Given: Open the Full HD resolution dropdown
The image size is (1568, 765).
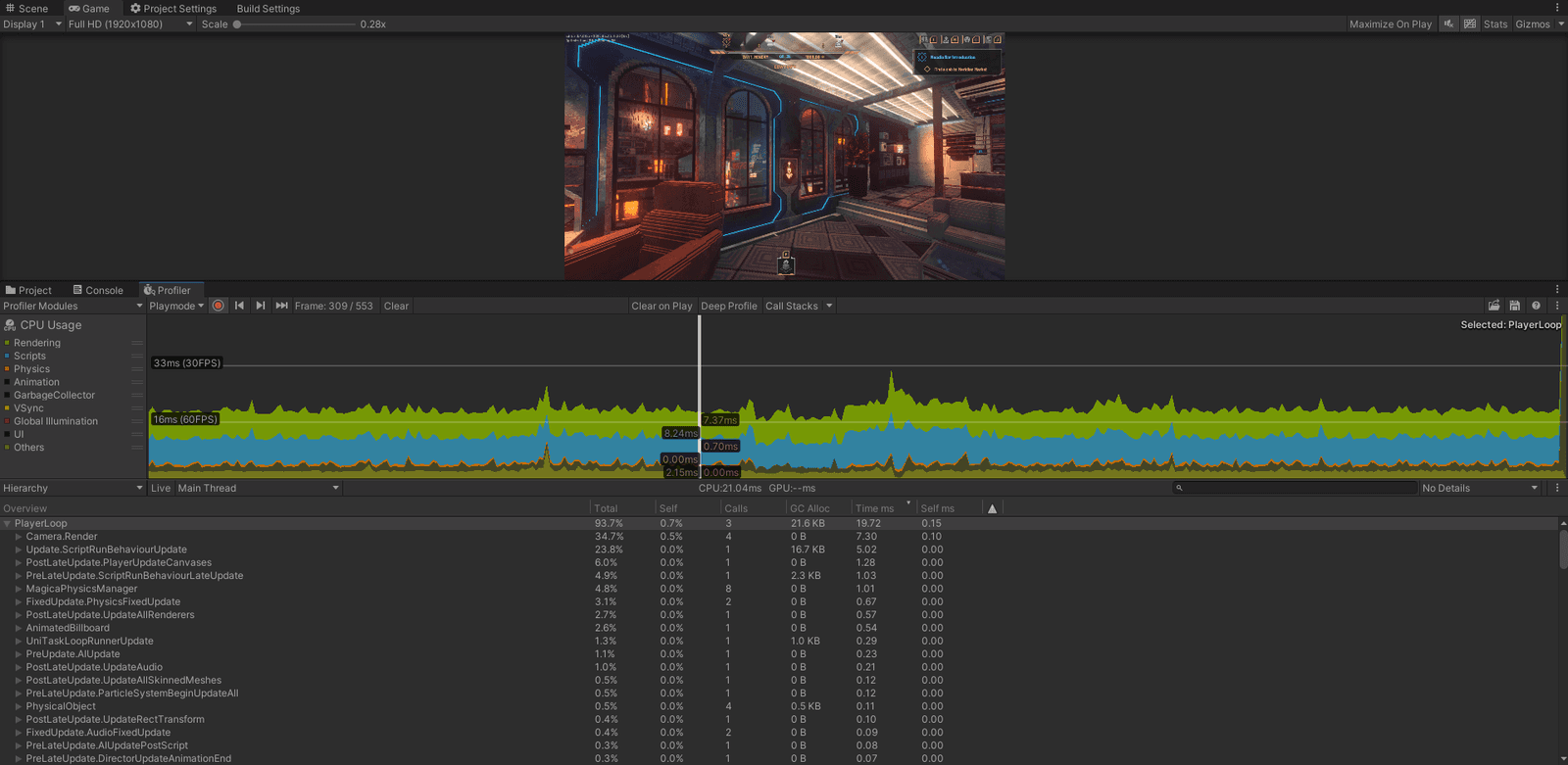Looking at the screenshot, I should 130,24.
